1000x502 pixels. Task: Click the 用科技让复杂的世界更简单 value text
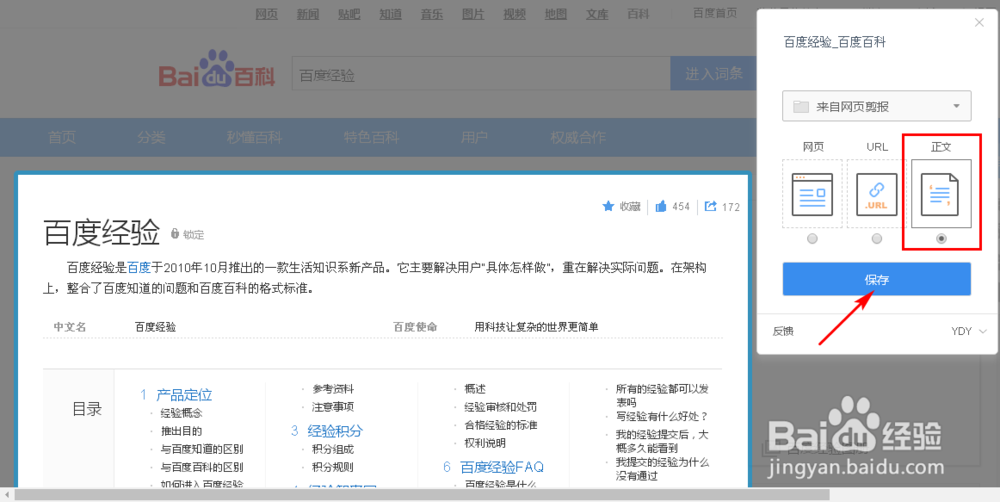[x=536, y=327]
